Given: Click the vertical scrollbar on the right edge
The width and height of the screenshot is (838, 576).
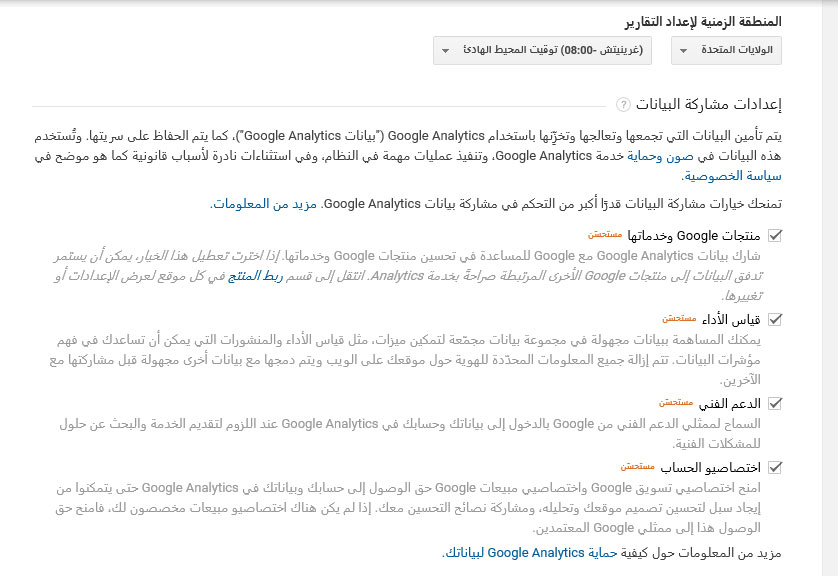Looking at the screenshot, I should tap(829, 288).
